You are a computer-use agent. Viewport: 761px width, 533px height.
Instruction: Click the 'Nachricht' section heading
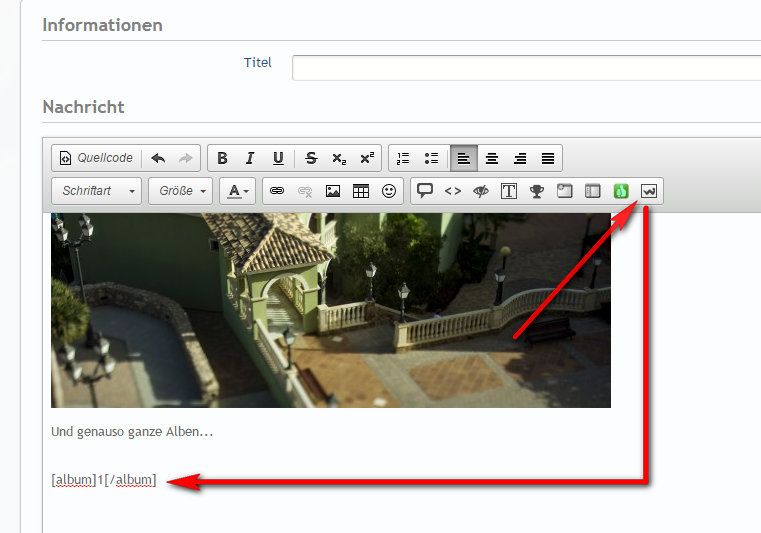click(x=83, y=107)
